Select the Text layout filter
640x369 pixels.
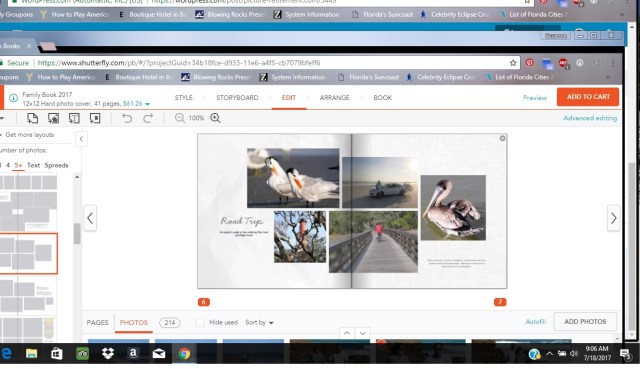(x=33, y=165)
